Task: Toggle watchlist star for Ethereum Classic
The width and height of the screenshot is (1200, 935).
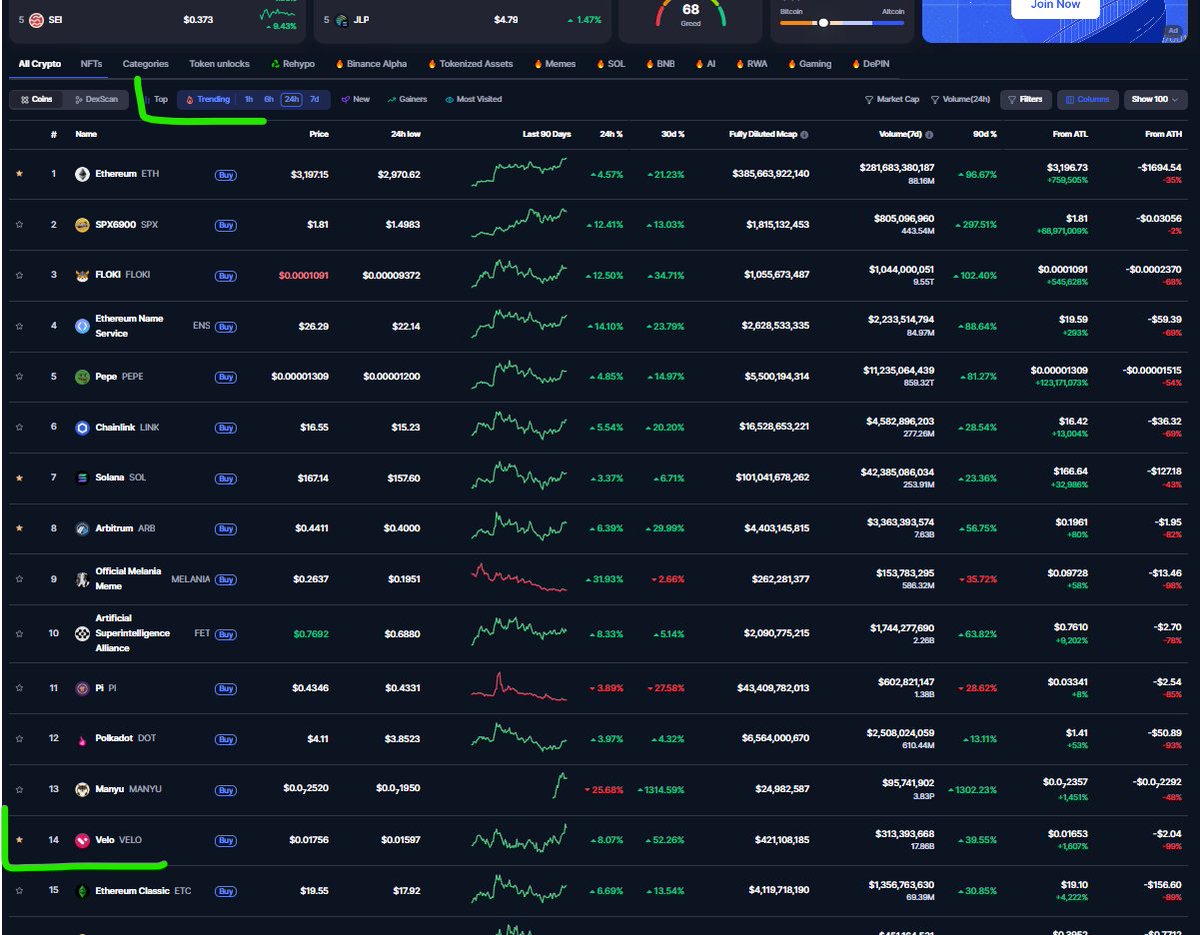Action: [19, 891]
